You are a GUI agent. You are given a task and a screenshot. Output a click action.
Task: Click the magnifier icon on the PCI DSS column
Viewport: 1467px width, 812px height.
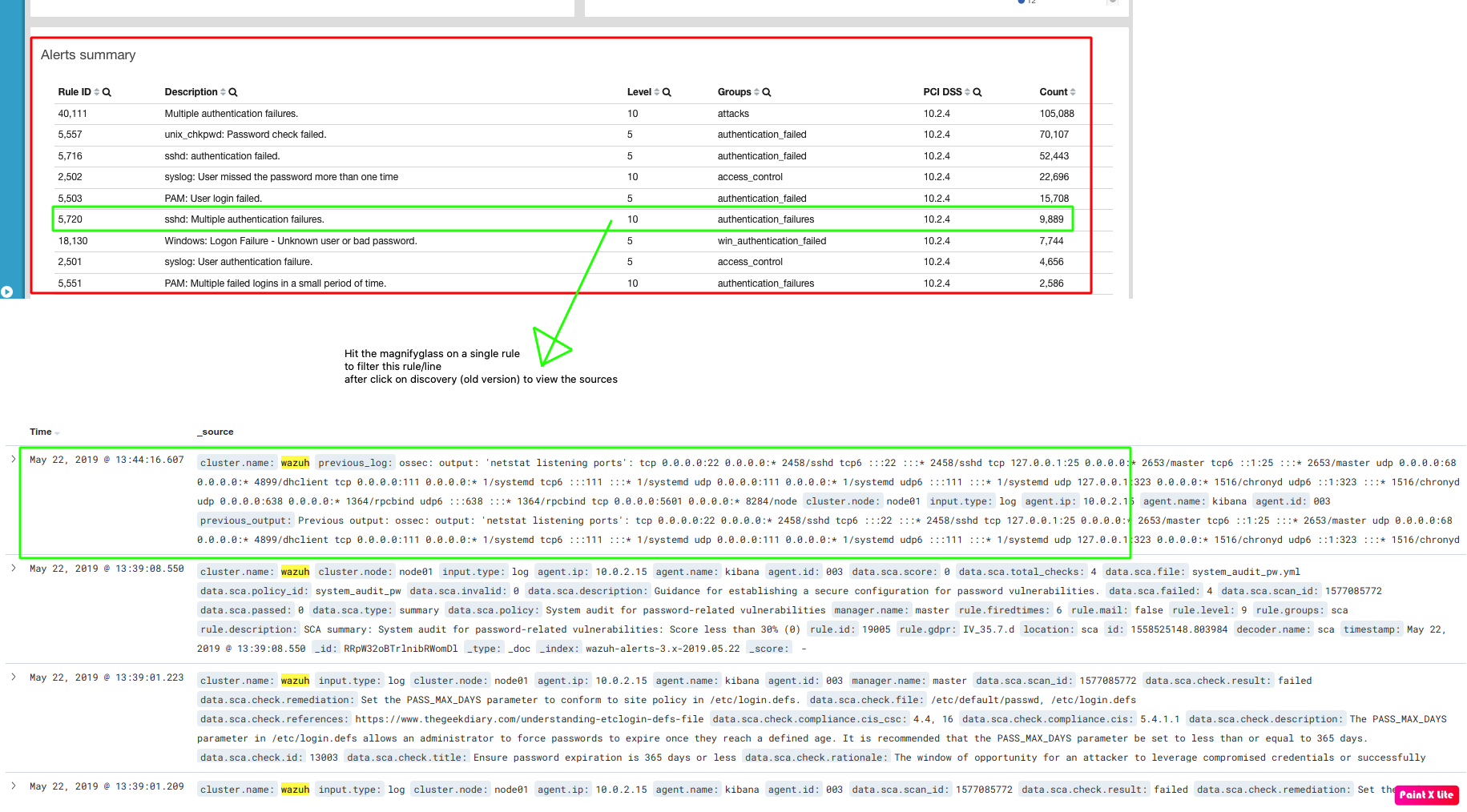(977, 91)
